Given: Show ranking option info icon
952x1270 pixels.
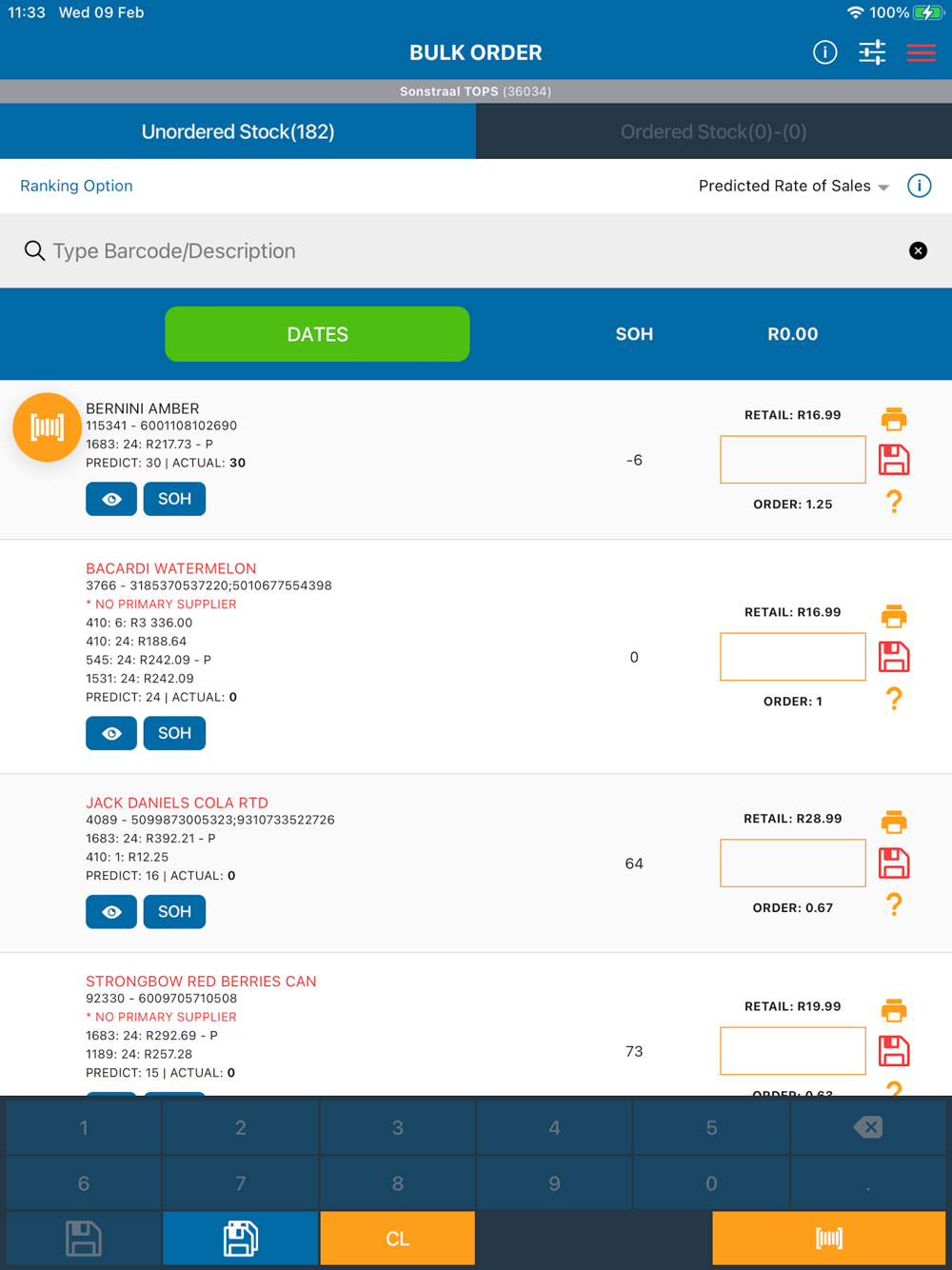Looking at the screenshot, I should 919,186.
